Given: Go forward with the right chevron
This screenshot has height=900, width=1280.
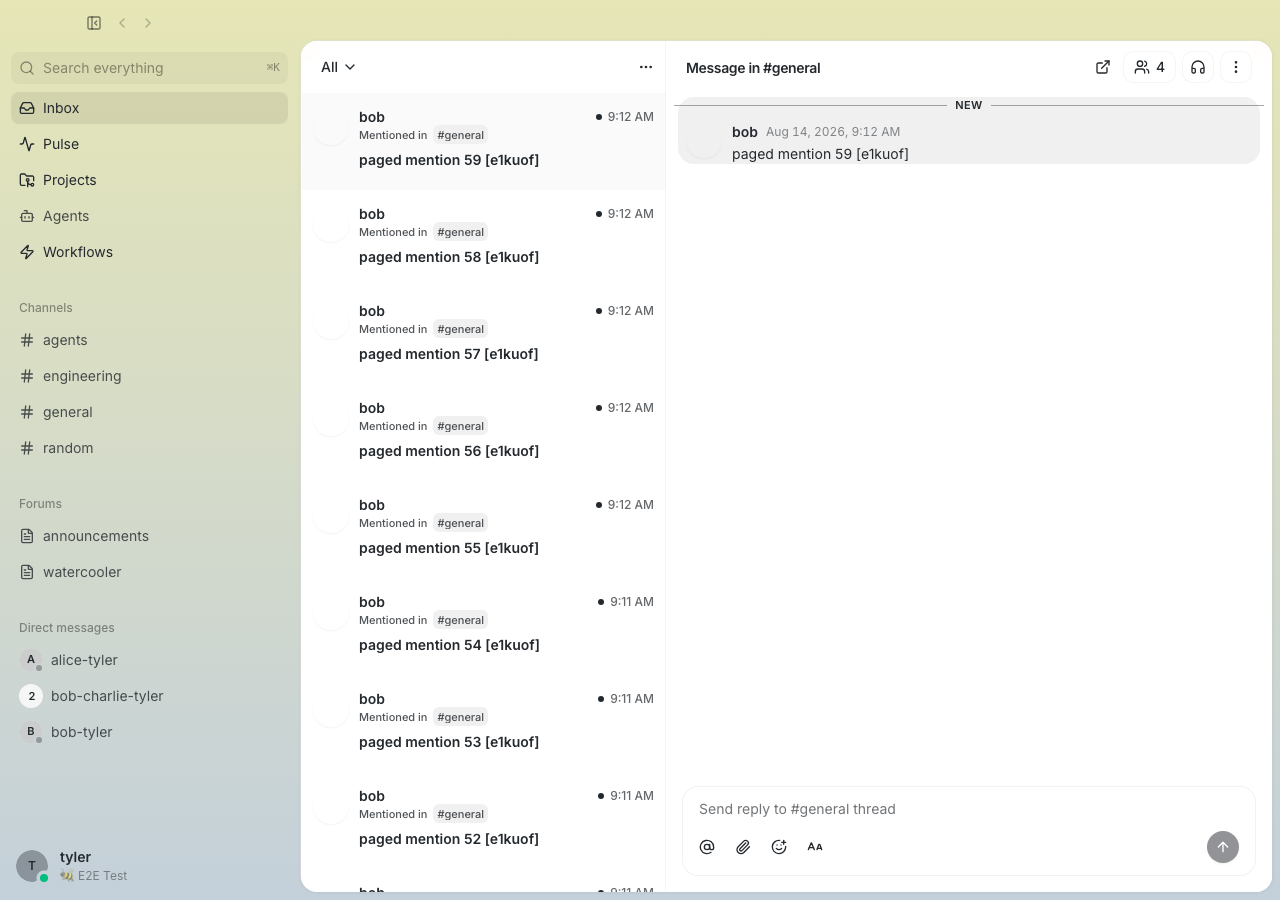Looking at the screenshot, I should [148, 23].
